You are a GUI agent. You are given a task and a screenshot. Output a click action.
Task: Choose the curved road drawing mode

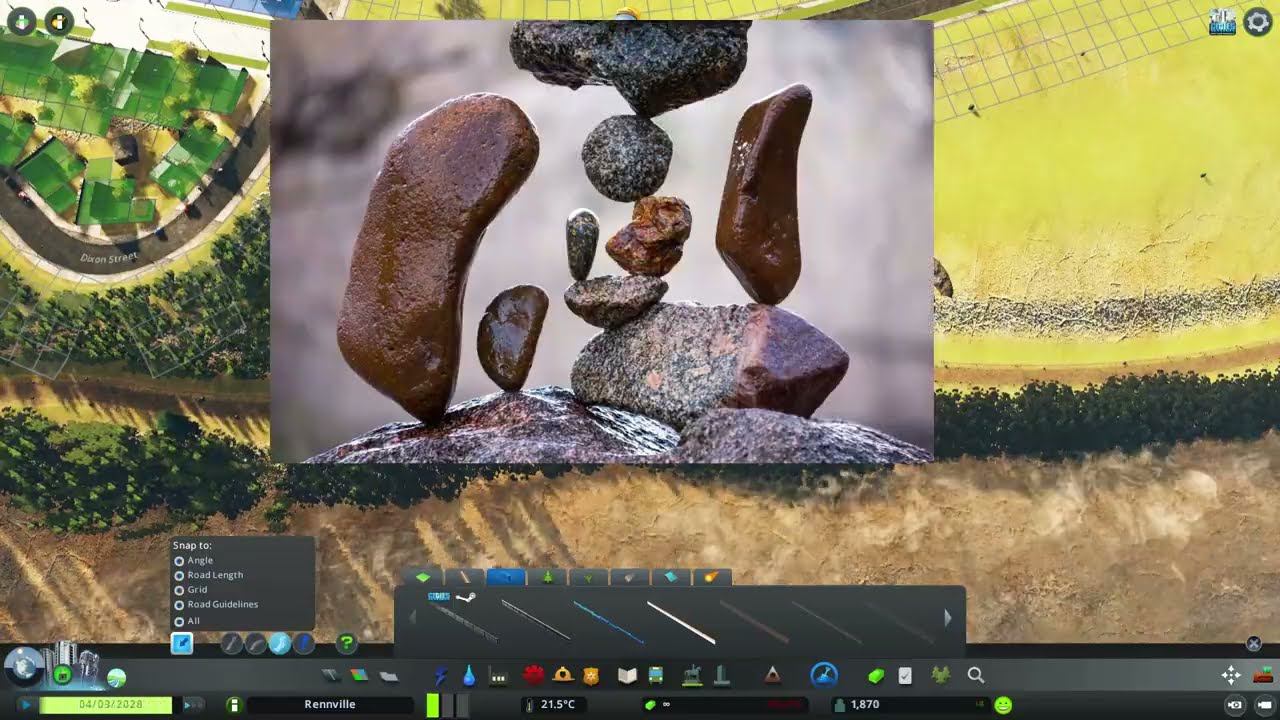pyautogui.click(x=256, y=644)
